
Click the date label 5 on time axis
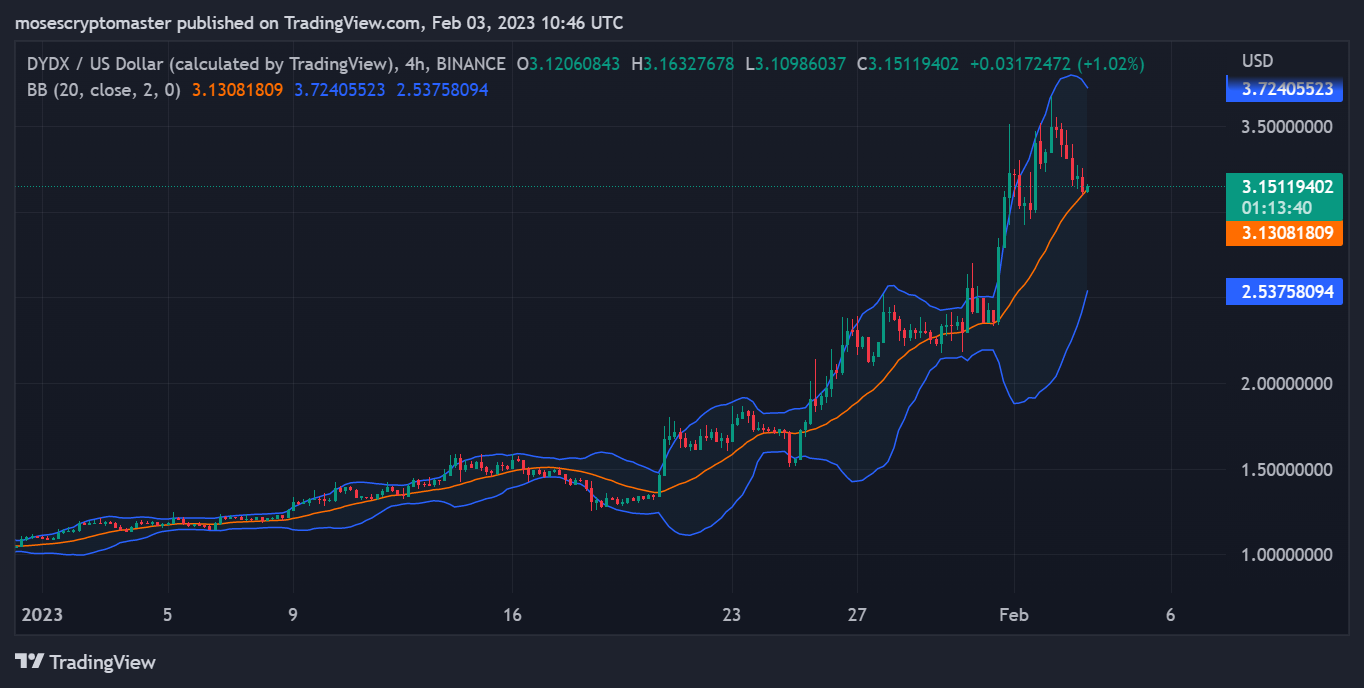point(168,615)
